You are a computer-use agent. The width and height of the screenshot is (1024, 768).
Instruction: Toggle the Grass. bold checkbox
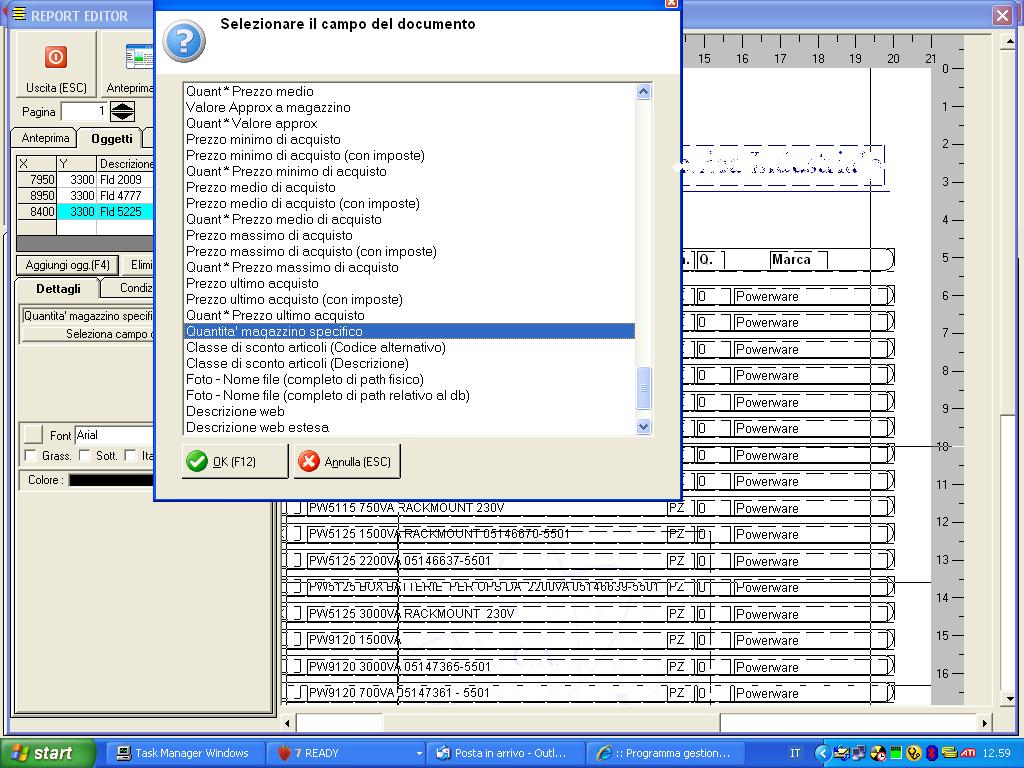(30, 455)
